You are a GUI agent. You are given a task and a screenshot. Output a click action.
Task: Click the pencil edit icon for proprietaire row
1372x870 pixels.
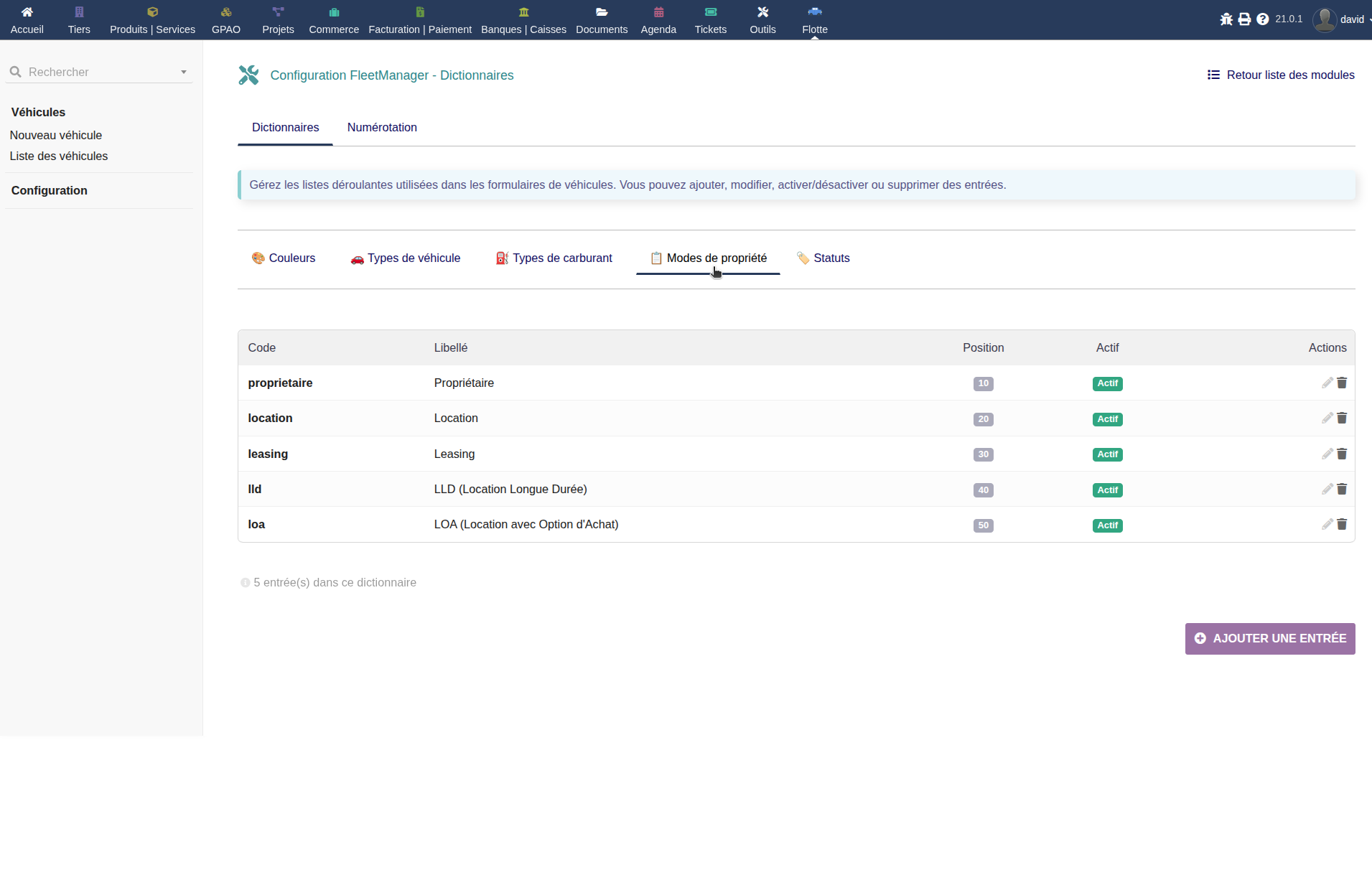click(x=1327, y=383)
